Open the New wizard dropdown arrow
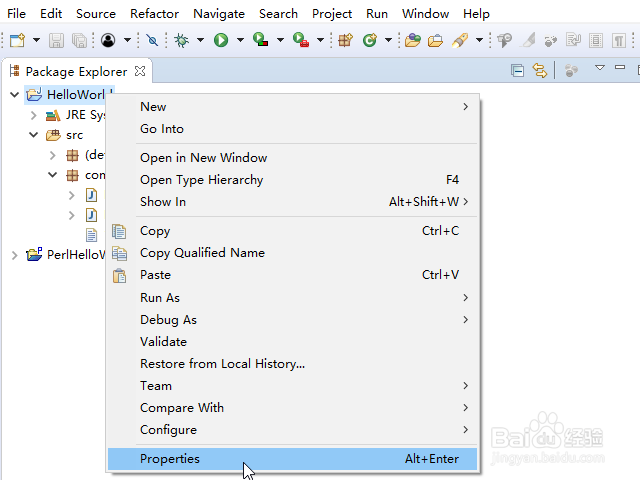Viewport: 640px width, 480px height. [x=36, y=40]
